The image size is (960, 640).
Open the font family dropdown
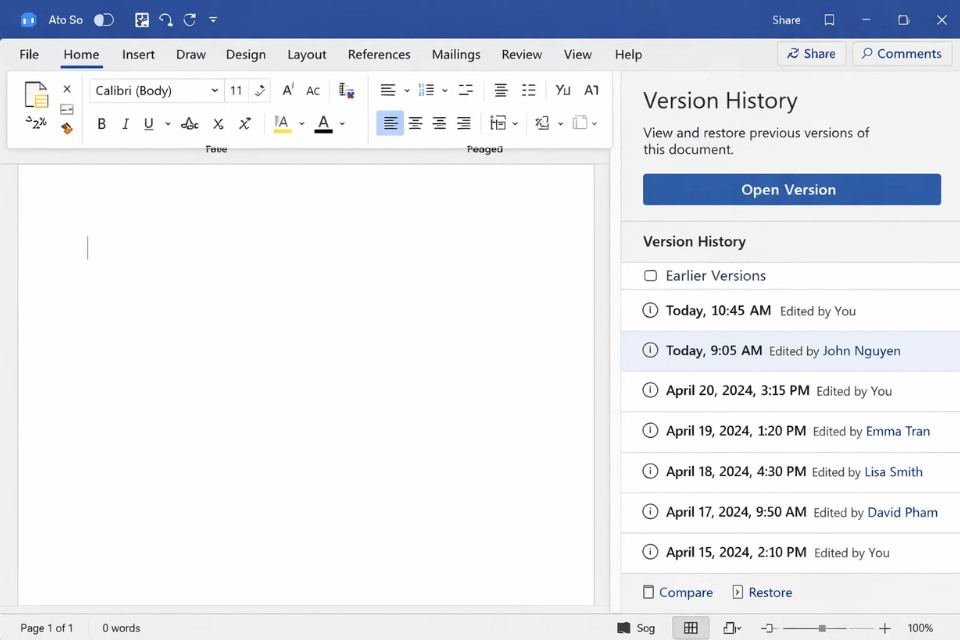tap(155, 90)
